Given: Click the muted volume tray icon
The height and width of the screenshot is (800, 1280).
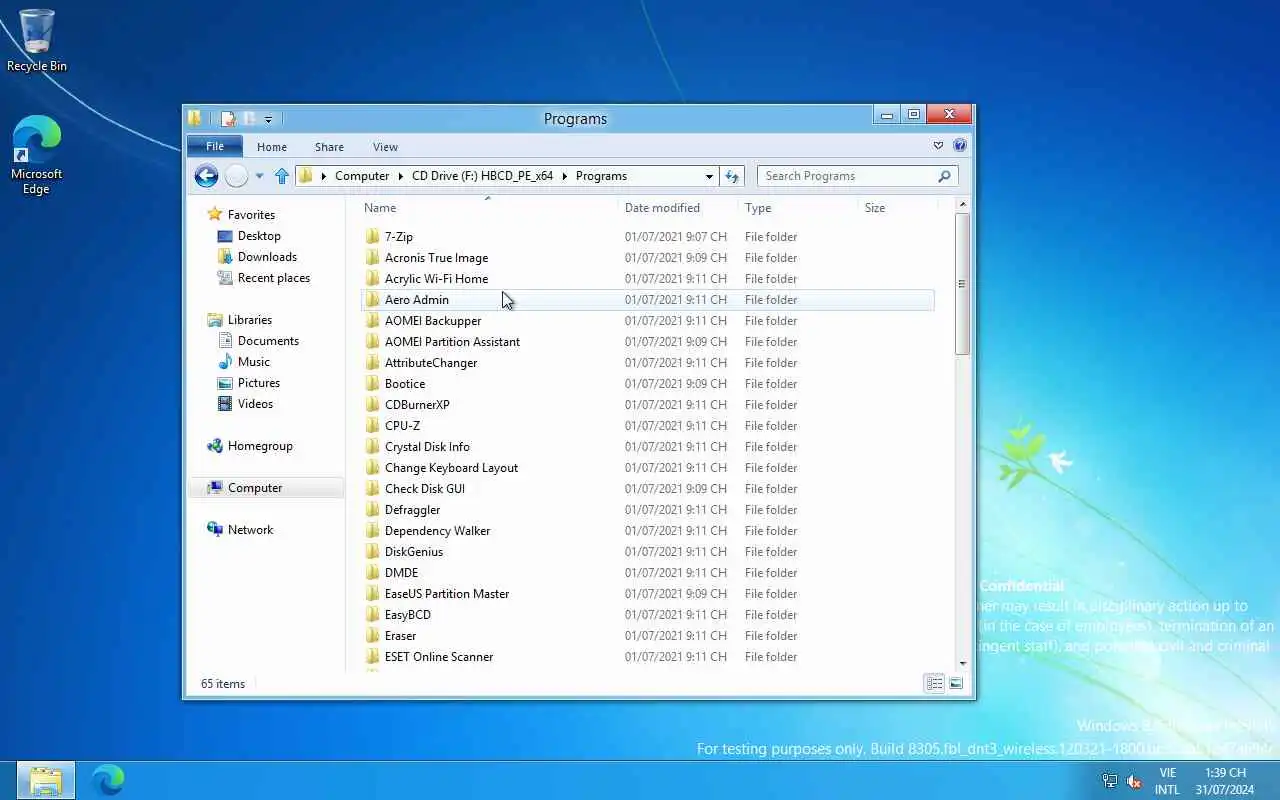Looking at the screenshot, I should [1134, 781].
